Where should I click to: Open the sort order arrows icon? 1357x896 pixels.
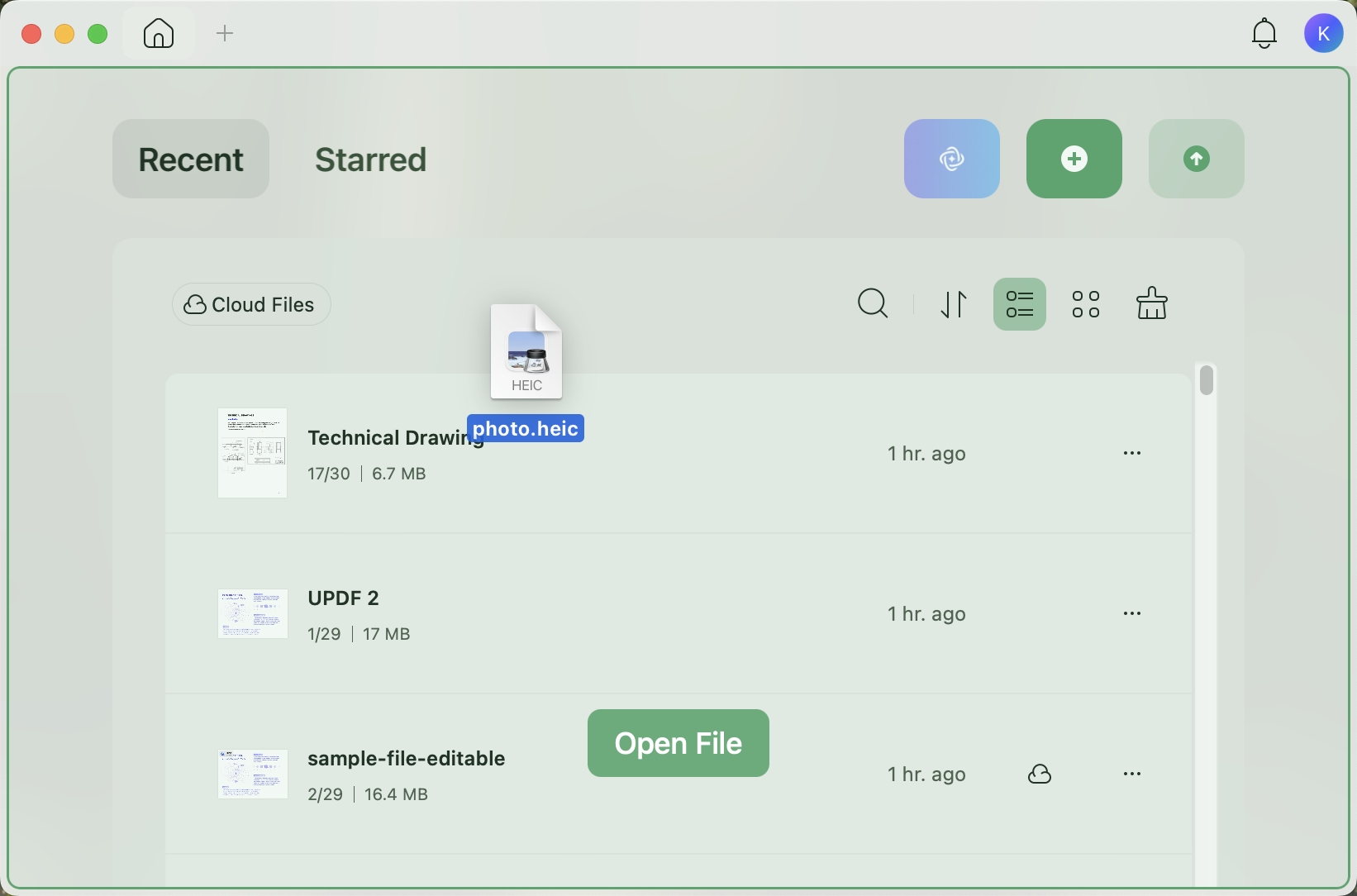pos(954,304)
